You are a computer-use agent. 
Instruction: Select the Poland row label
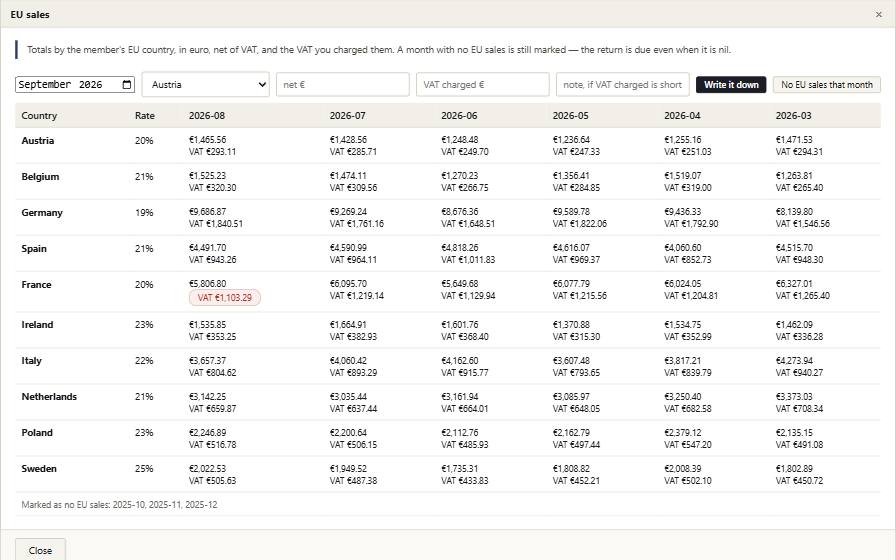pyautogui.click(x=37, y=433)
